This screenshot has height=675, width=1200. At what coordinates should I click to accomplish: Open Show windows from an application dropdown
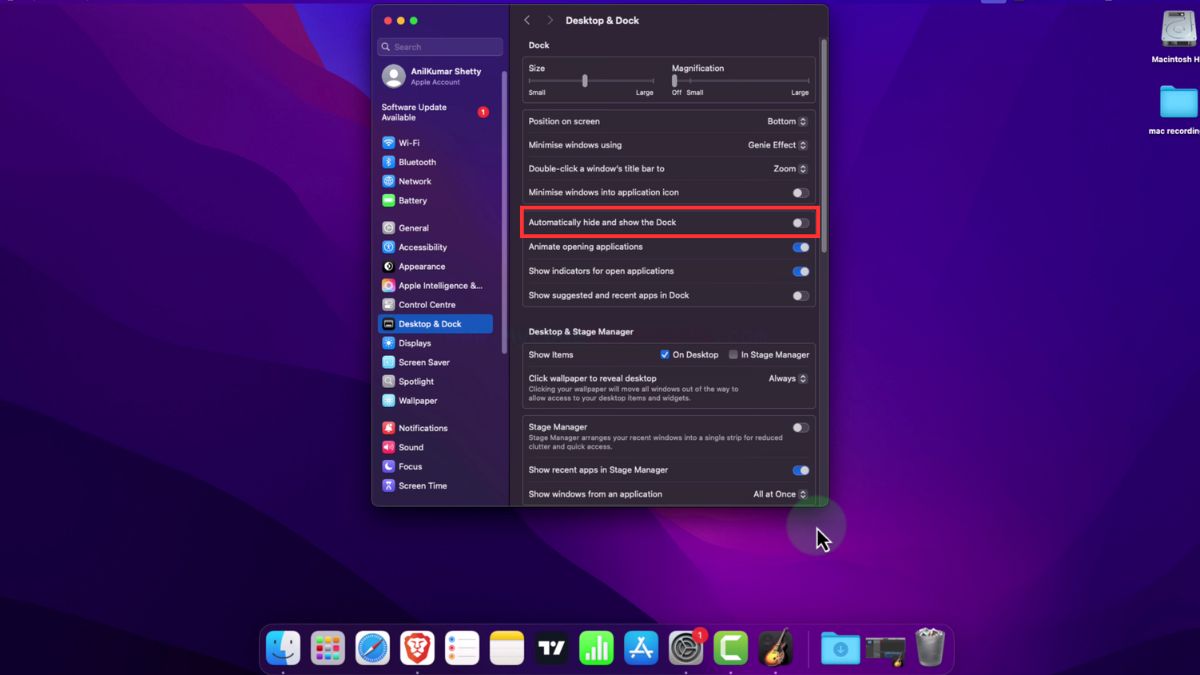click(x=780, y=494)
